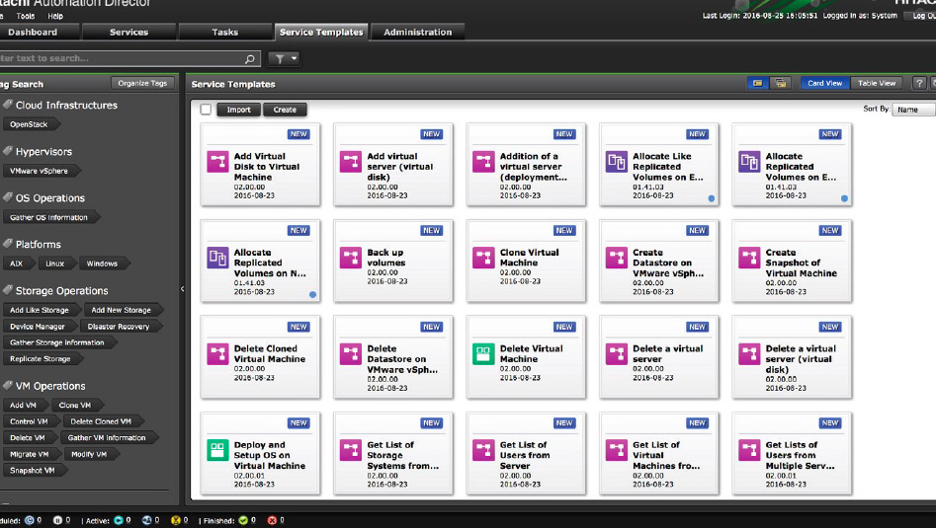This screenshot has width=936, height=528.
Task: Switch to Card View
Action: [x=825, y=84]
